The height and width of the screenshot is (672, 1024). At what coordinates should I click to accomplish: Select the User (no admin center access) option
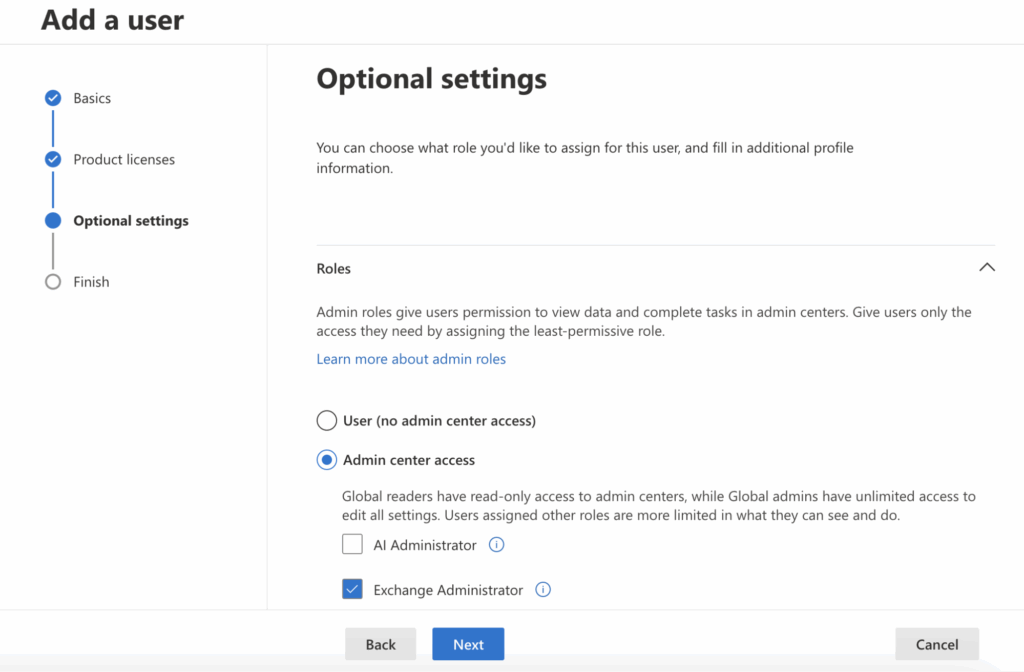click(326, 420)
